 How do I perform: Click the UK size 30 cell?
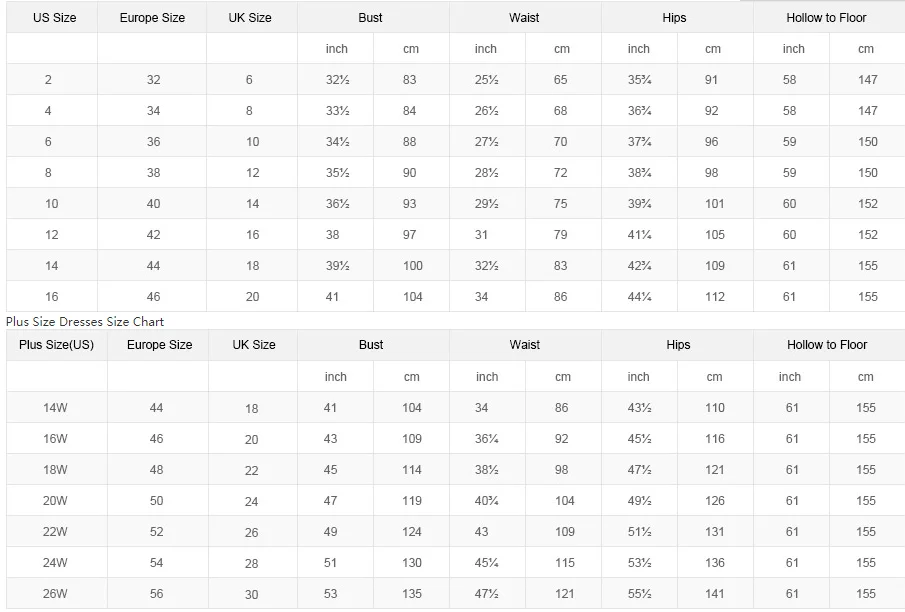coord(252,595)
